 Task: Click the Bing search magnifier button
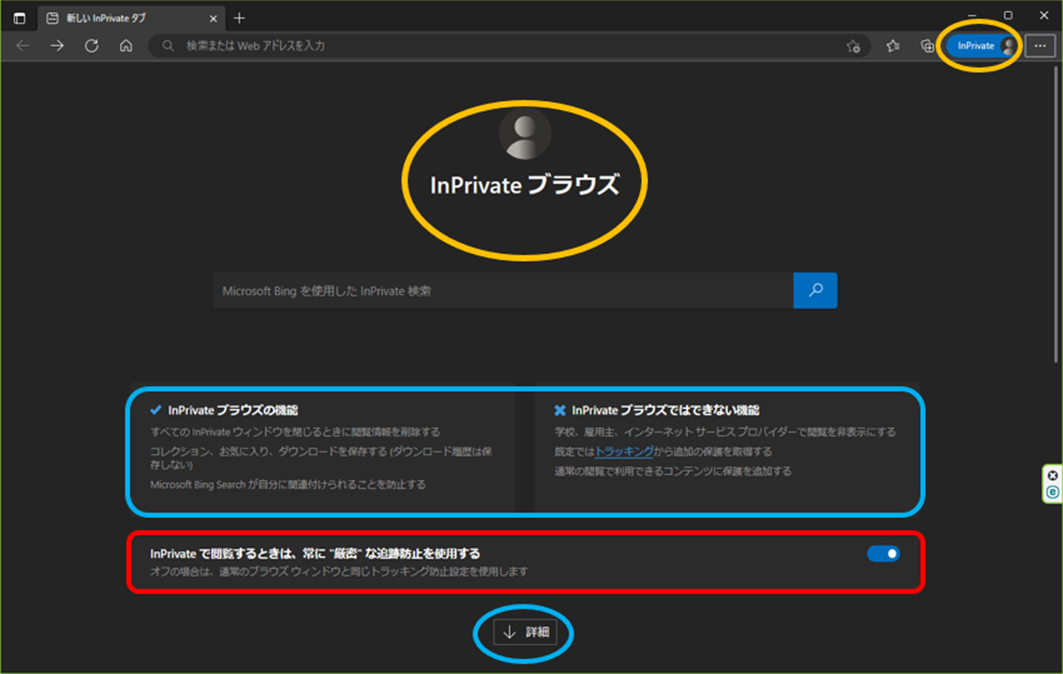pos(815,290)
